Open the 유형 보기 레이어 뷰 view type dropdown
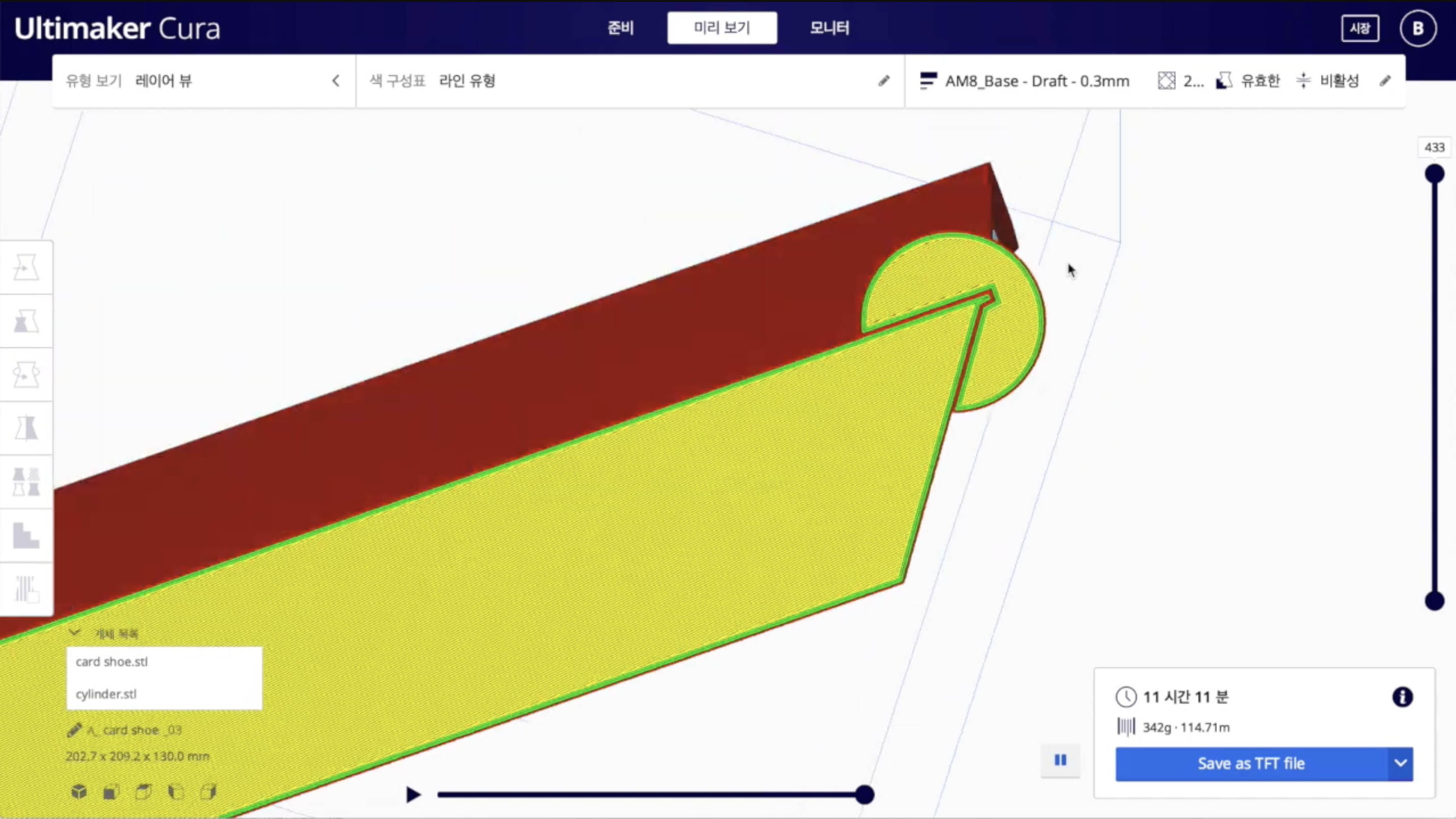 (203, 81)
